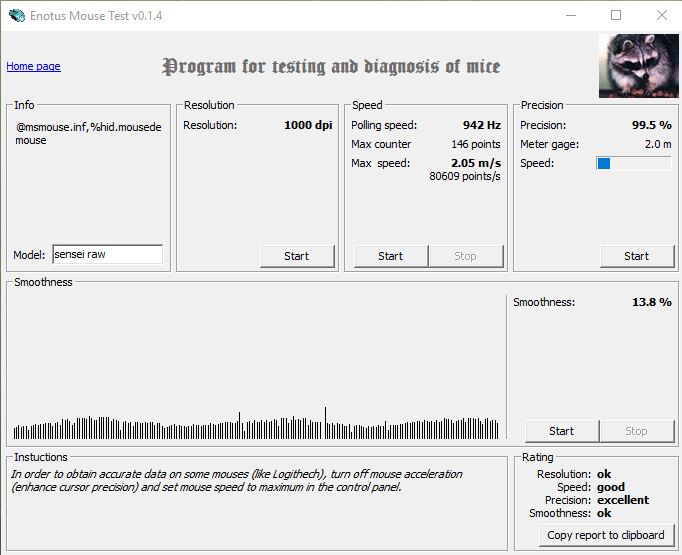Click the Precision speed progress bar
This screenshot has width=682, height=555.
coord(633,164)
